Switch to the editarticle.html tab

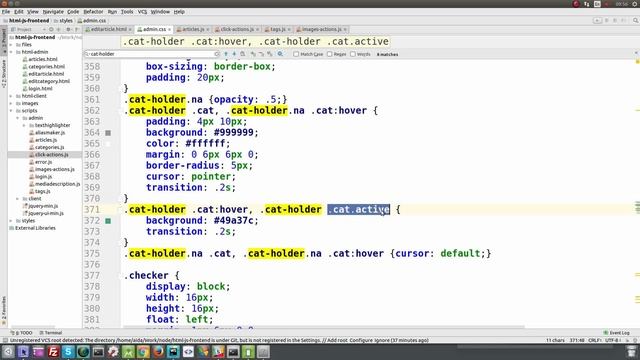108,29
